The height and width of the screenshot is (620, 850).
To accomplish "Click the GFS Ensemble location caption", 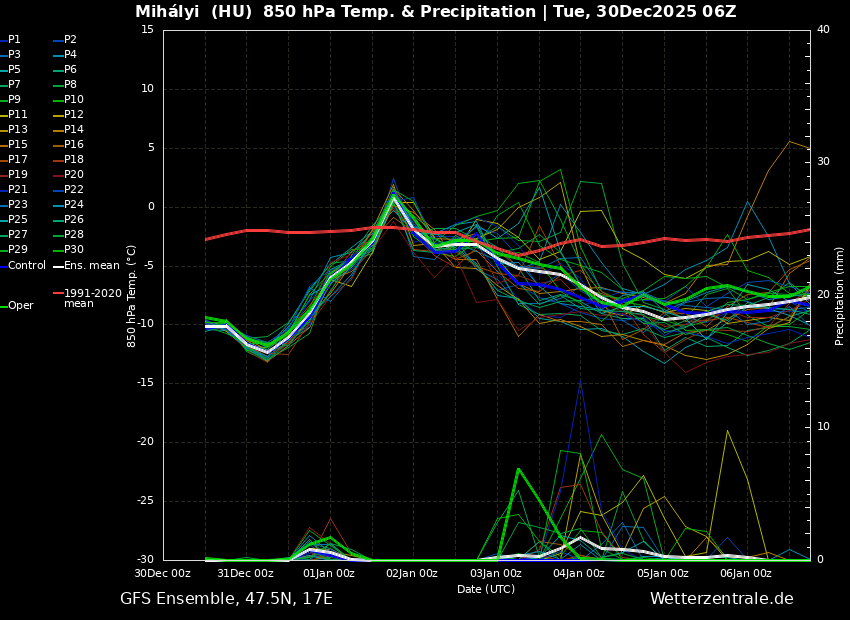I will click(226, 599).
